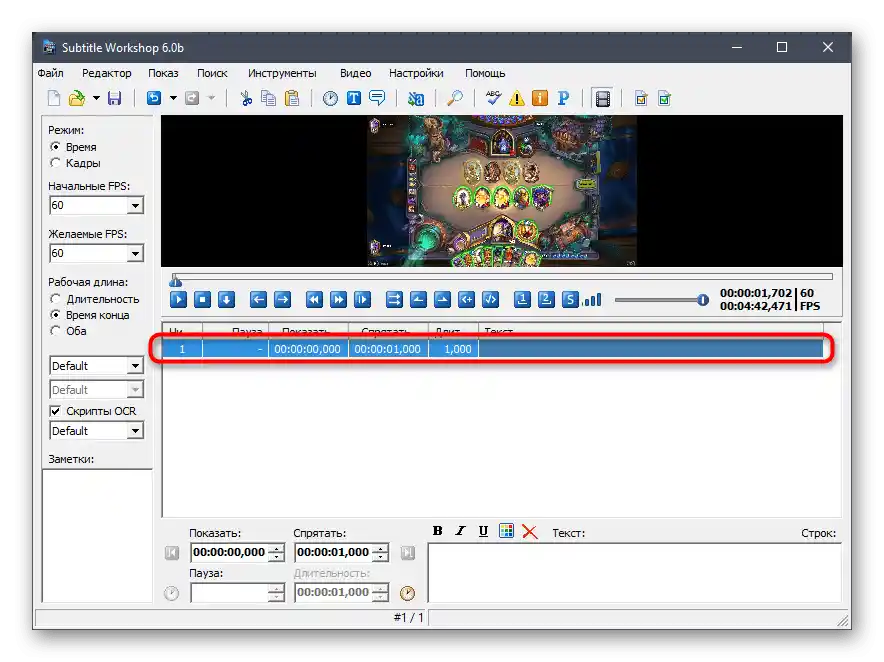Open the Видео menu
This screenshot has width=884, height=662.
(355, 73)
